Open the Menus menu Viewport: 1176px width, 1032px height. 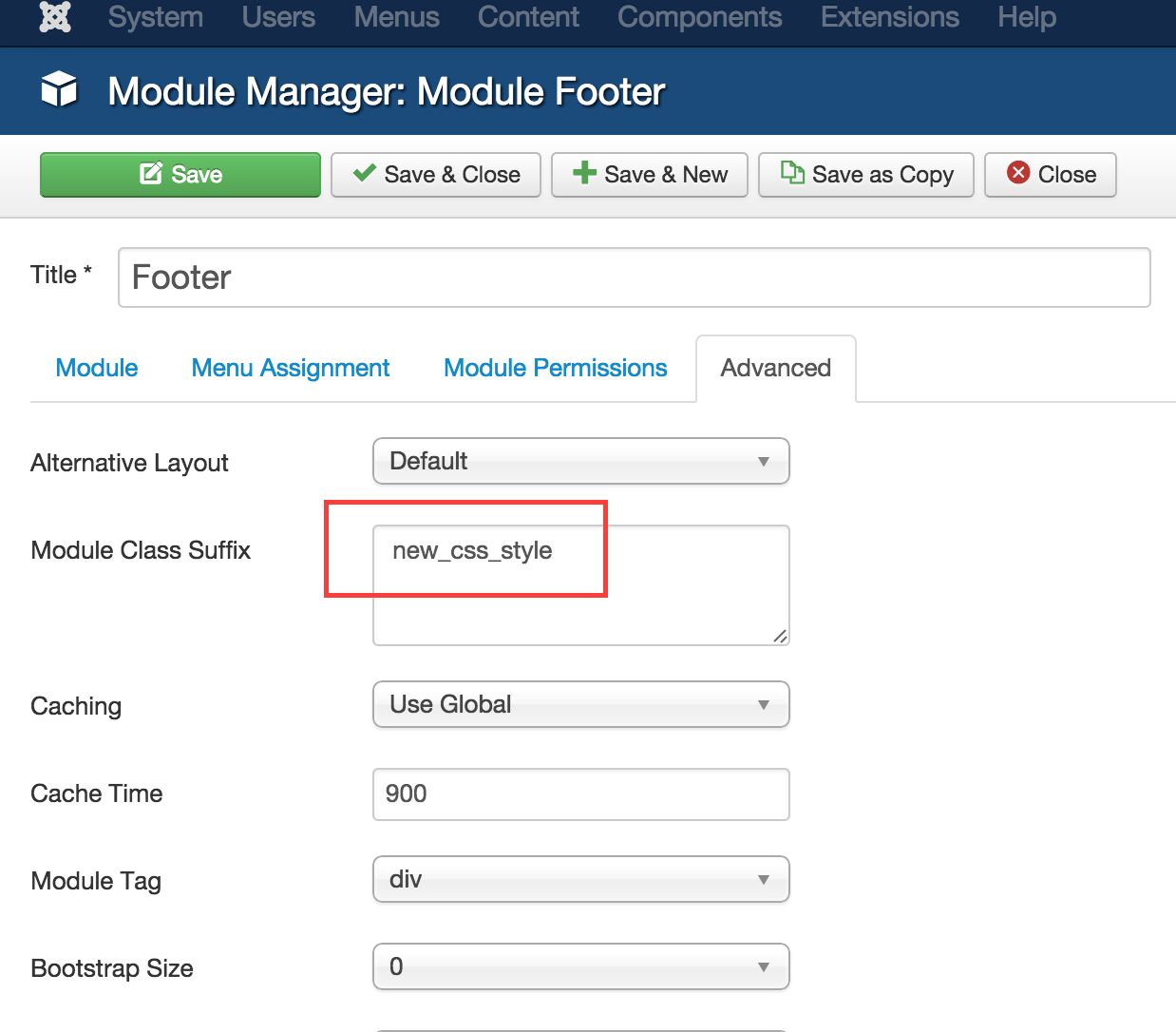[397, 17]
